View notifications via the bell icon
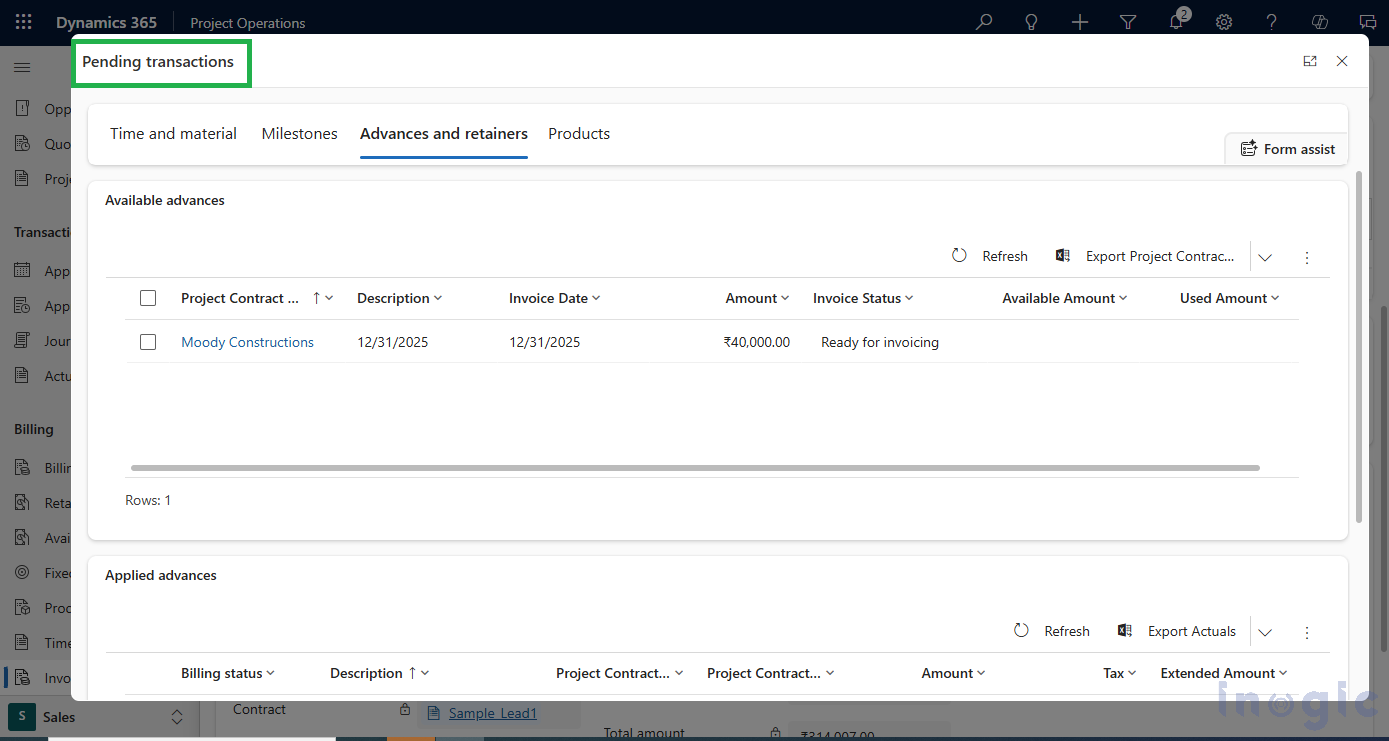 point(1176,22)
